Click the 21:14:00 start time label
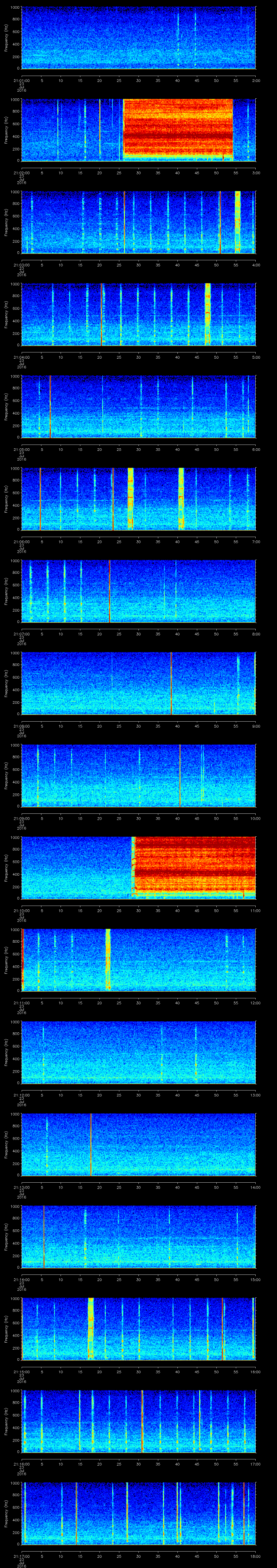Image resolution: width=277 pixels, height=1568 pixels. point(21,1279)
